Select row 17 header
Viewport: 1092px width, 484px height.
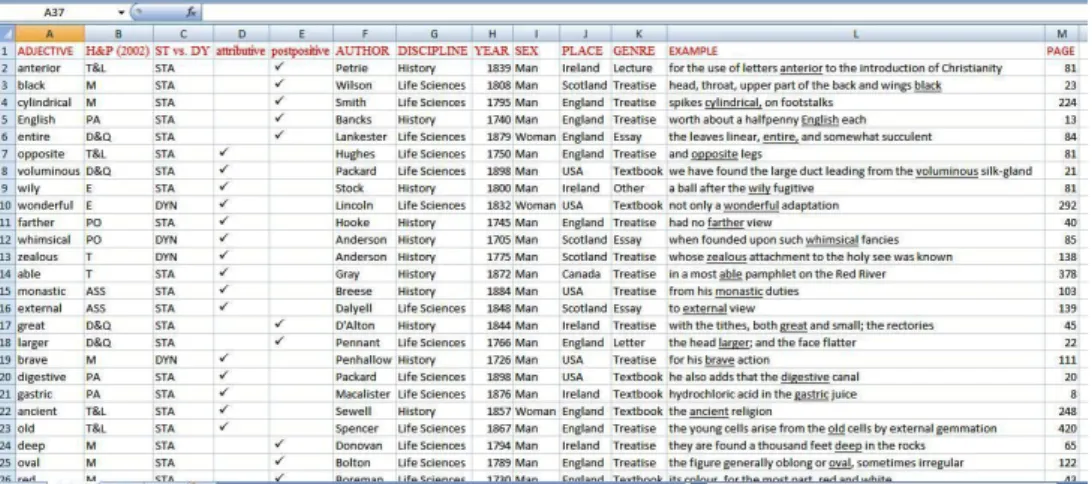(x=7, y=325)
